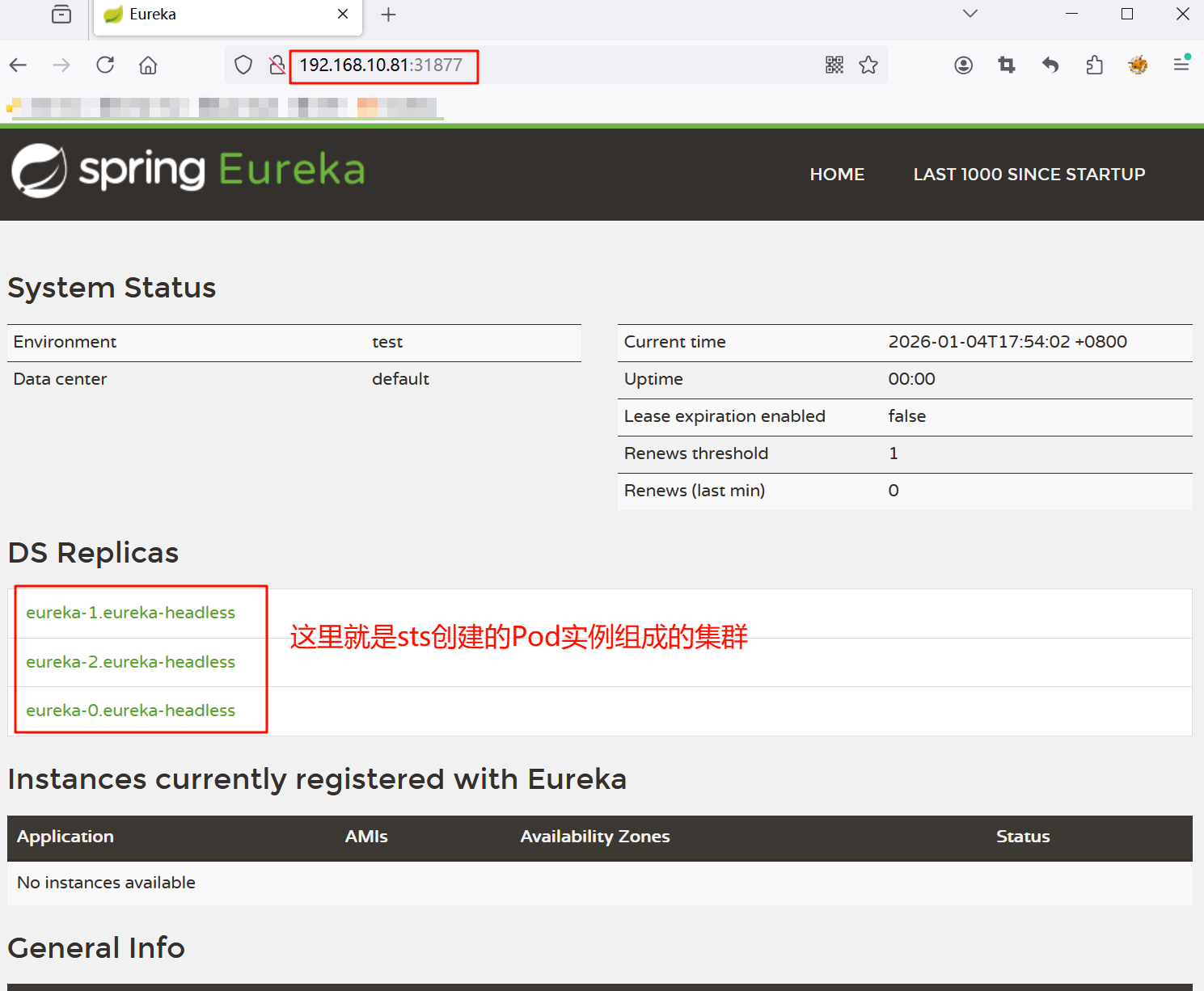
Task: Go back to previous page
Action: (19, 65)
